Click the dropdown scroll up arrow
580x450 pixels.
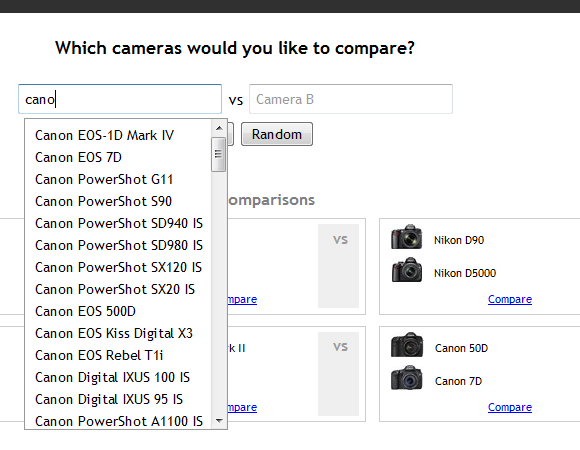[219, 128]
